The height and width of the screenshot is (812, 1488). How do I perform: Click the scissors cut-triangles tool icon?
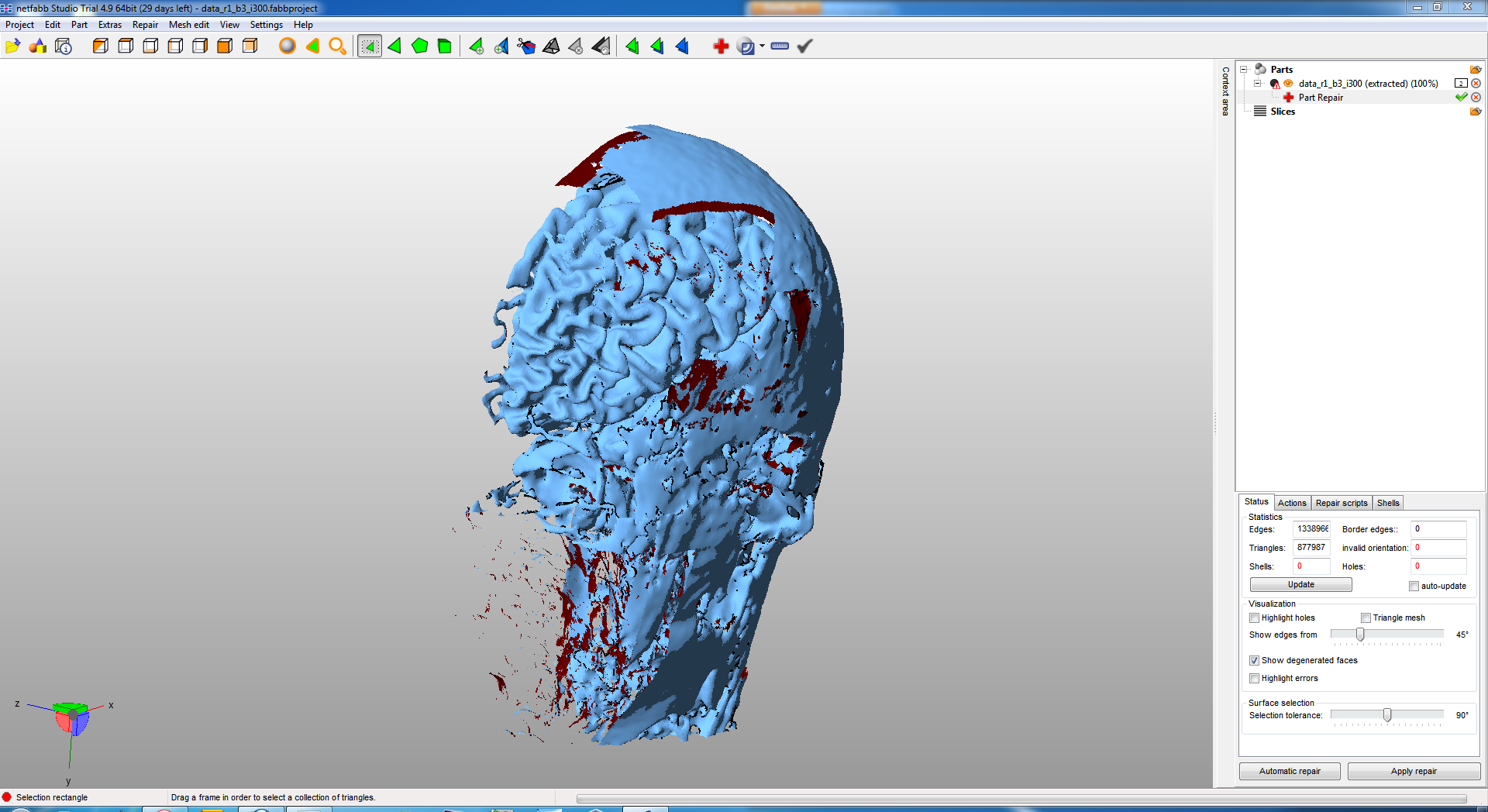click(x=526, y=46)
